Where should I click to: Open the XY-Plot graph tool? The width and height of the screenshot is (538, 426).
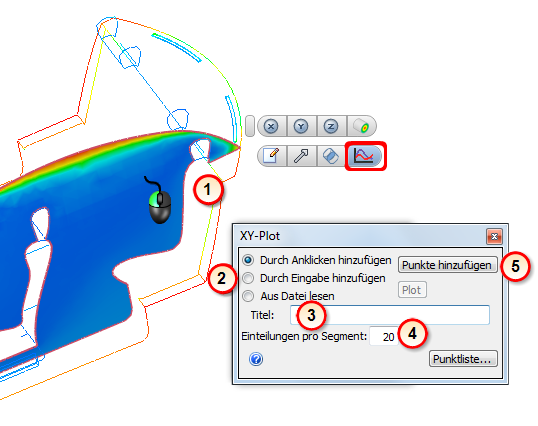click(x=364, y=156)
